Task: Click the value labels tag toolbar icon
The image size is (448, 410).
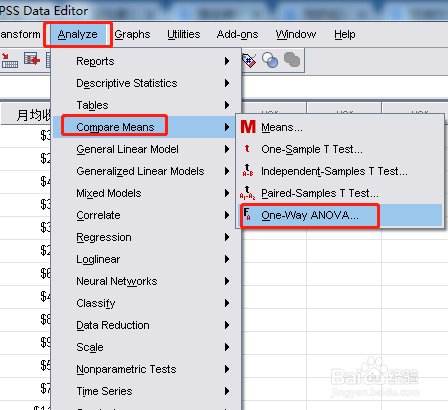Action: 249,61
